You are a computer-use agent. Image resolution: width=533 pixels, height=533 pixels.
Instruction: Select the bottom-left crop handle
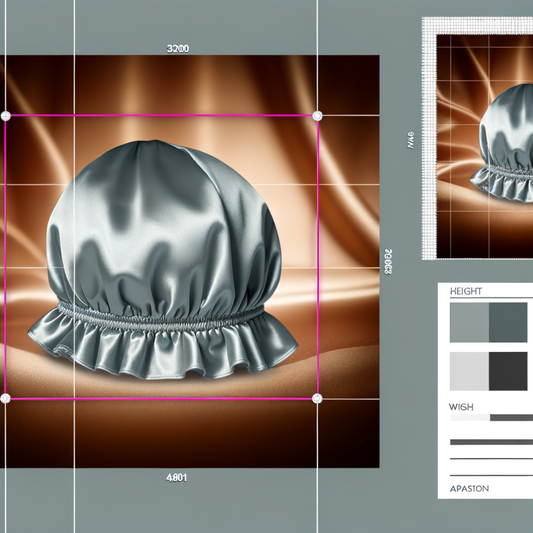click(5, 398)
